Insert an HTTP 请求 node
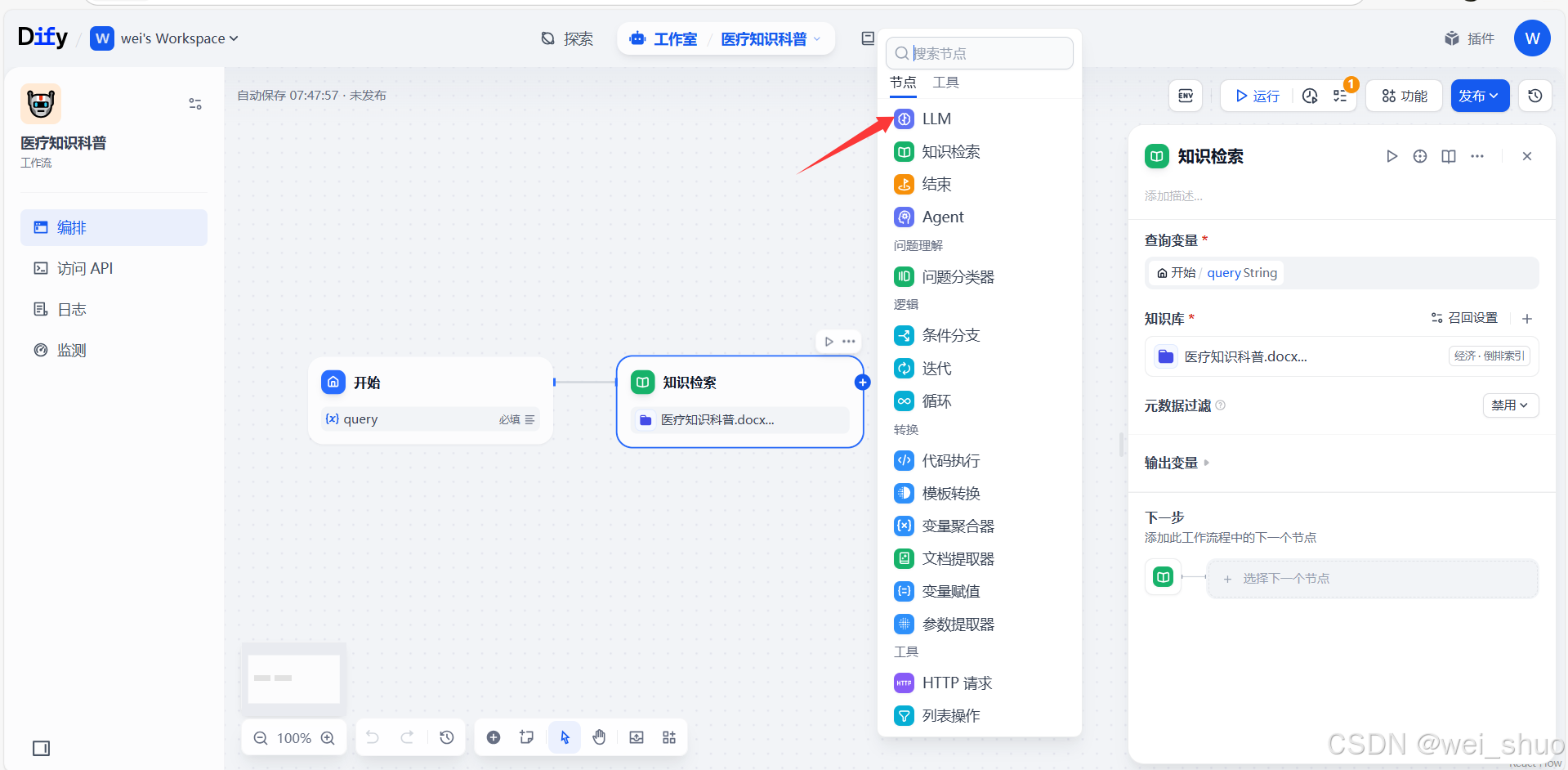The height and width of the screenshot is (770, 1568). 956,683
